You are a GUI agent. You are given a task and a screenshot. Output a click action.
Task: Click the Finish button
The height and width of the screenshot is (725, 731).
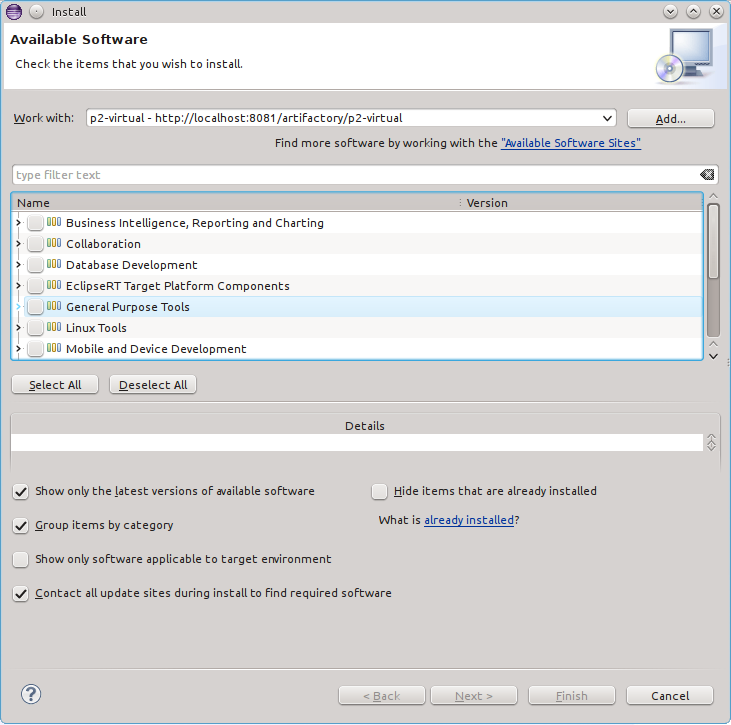(572, 696)
